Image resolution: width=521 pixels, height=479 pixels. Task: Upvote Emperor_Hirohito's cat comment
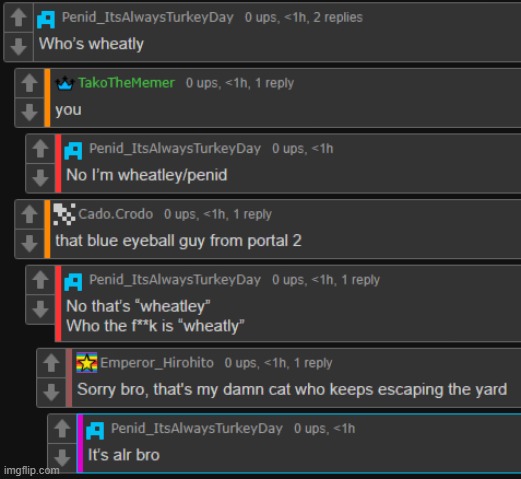(51, 363)
